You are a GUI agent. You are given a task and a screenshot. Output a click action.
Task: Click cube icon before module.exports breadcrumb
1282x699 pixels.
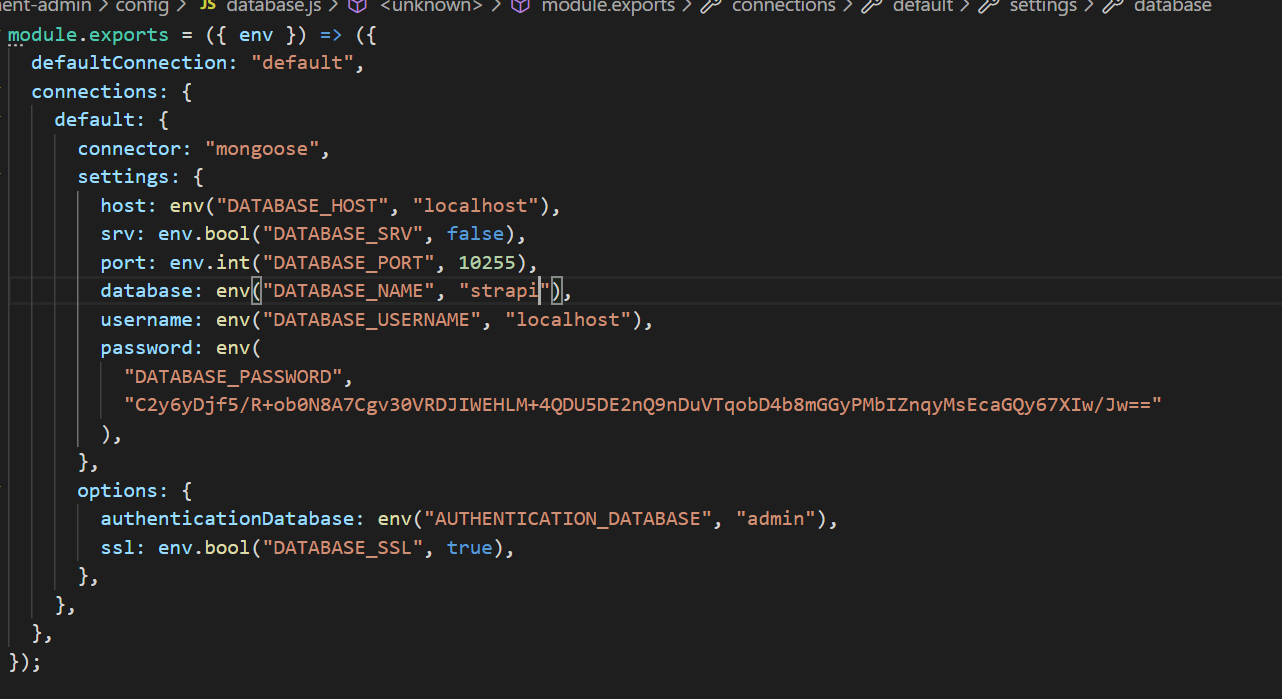(520, 6)
